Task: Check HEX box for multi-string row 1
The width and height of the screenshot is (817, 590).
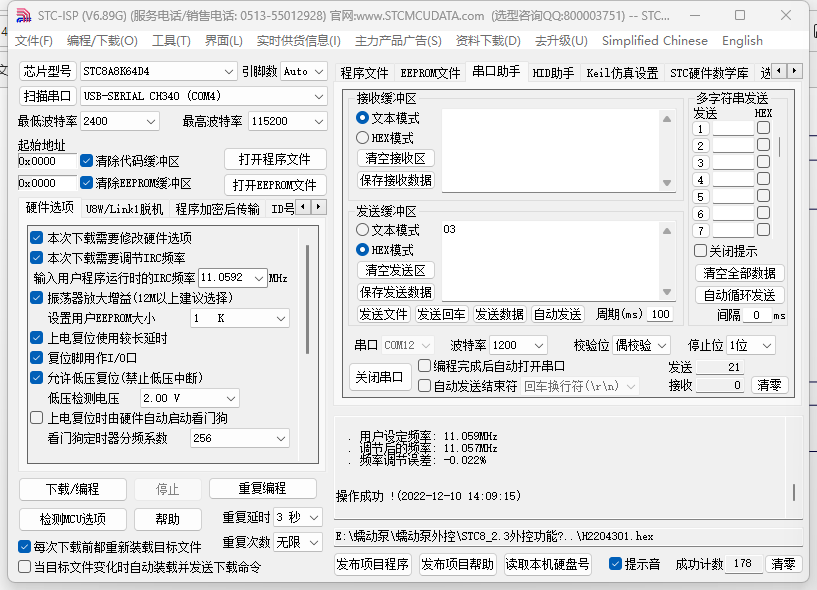Action: pos(763,128)
